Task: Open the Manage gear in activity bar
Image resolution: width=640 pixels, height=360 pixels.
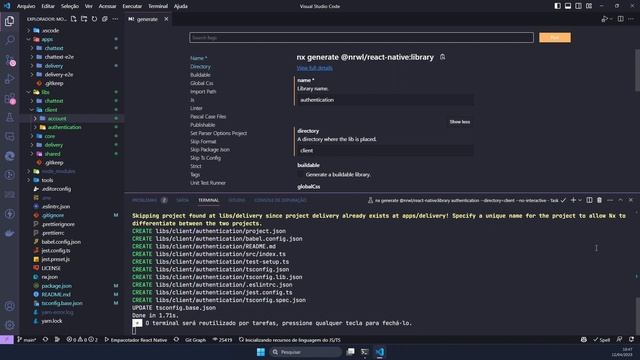Action: [x=9, y=325]
